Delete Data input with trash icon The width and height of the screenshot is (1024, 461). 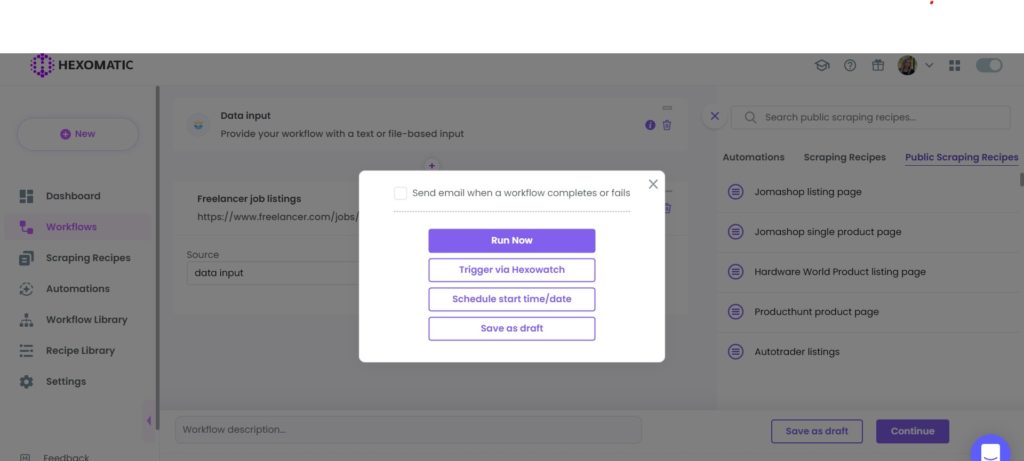point(667,125)
